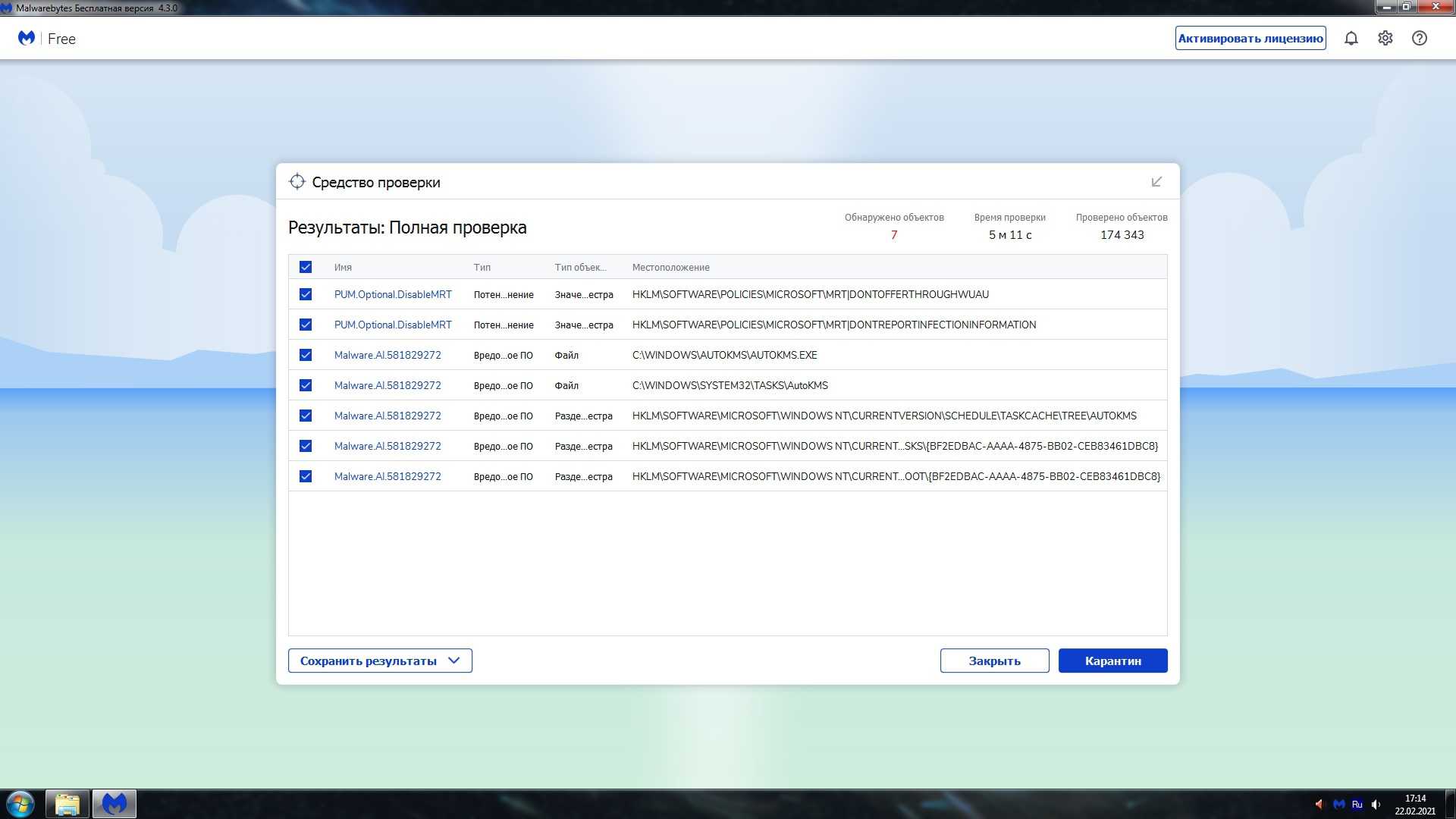
Task: Sort by the Местоположение column header
Action: pos(671,267)
